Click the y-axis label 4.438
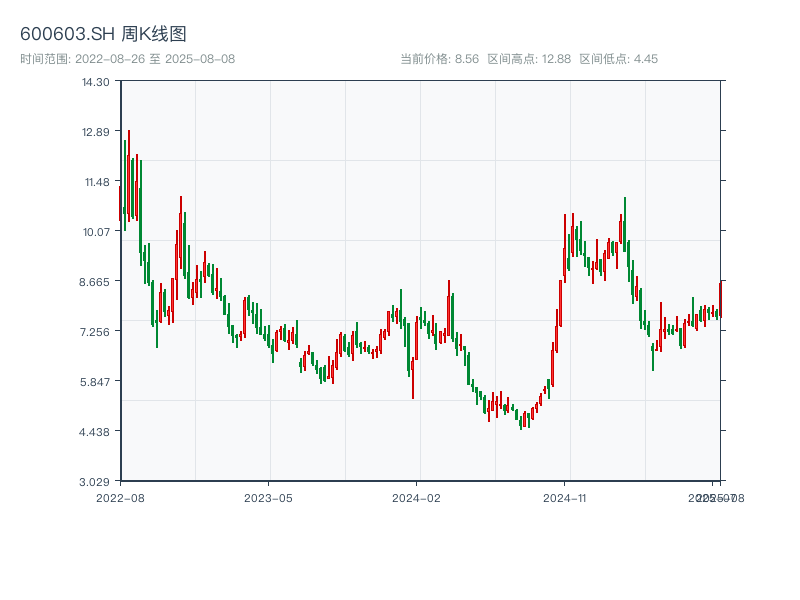 [x=94, y=432]
